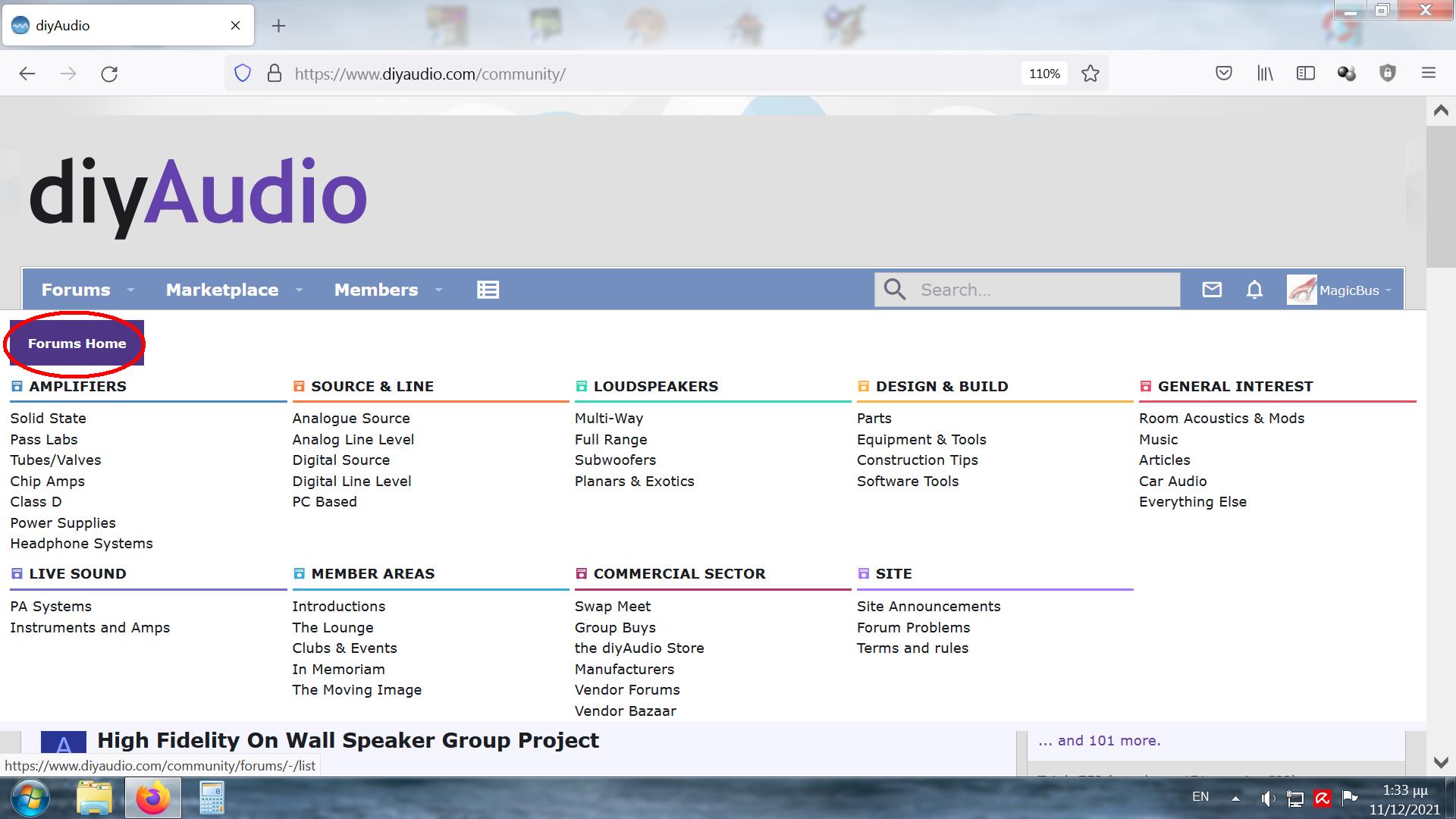Open Windows Explorer from the taskbar

(95, 798)
